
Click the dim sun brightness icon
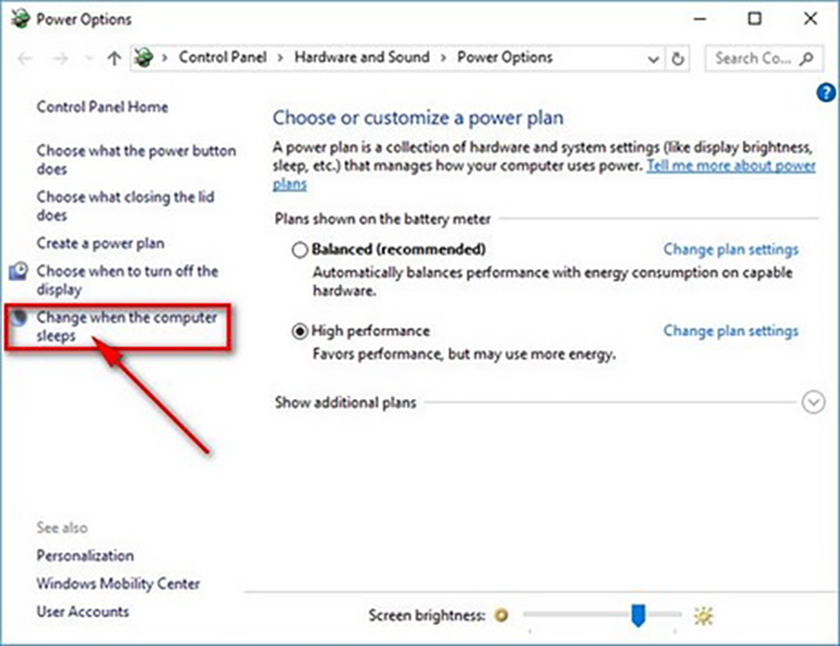click(x=501, y=615)
